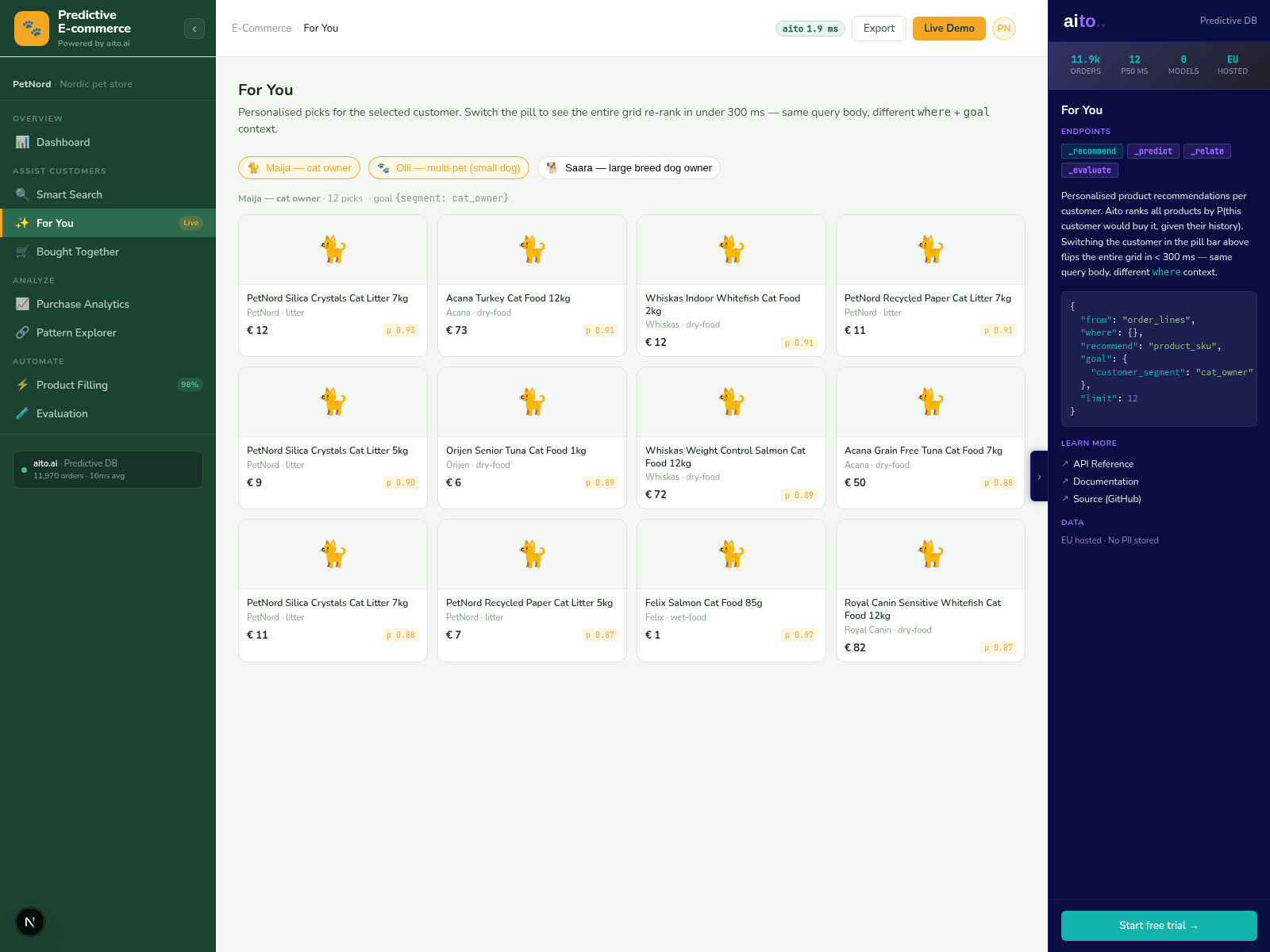Open Dashboard chart icon
The height and width of the screenshot is (952, 1270).
22,142
